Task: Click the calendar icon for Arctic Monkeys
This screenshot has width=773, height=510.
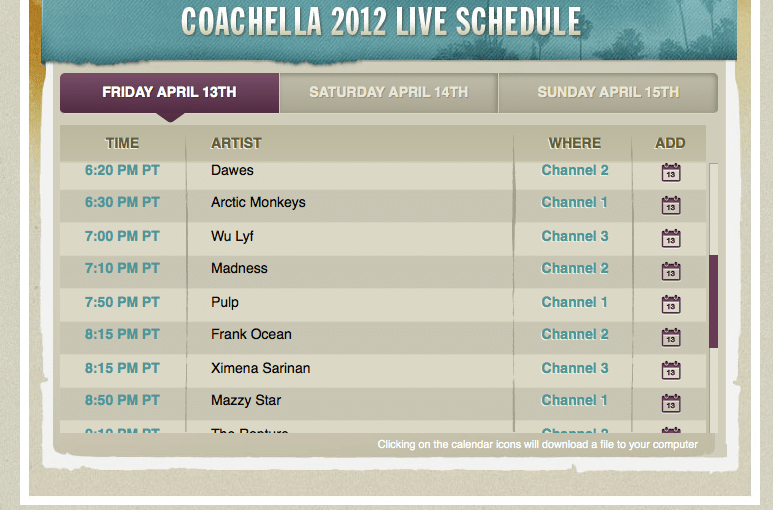Action: click(x=670, y=205)
